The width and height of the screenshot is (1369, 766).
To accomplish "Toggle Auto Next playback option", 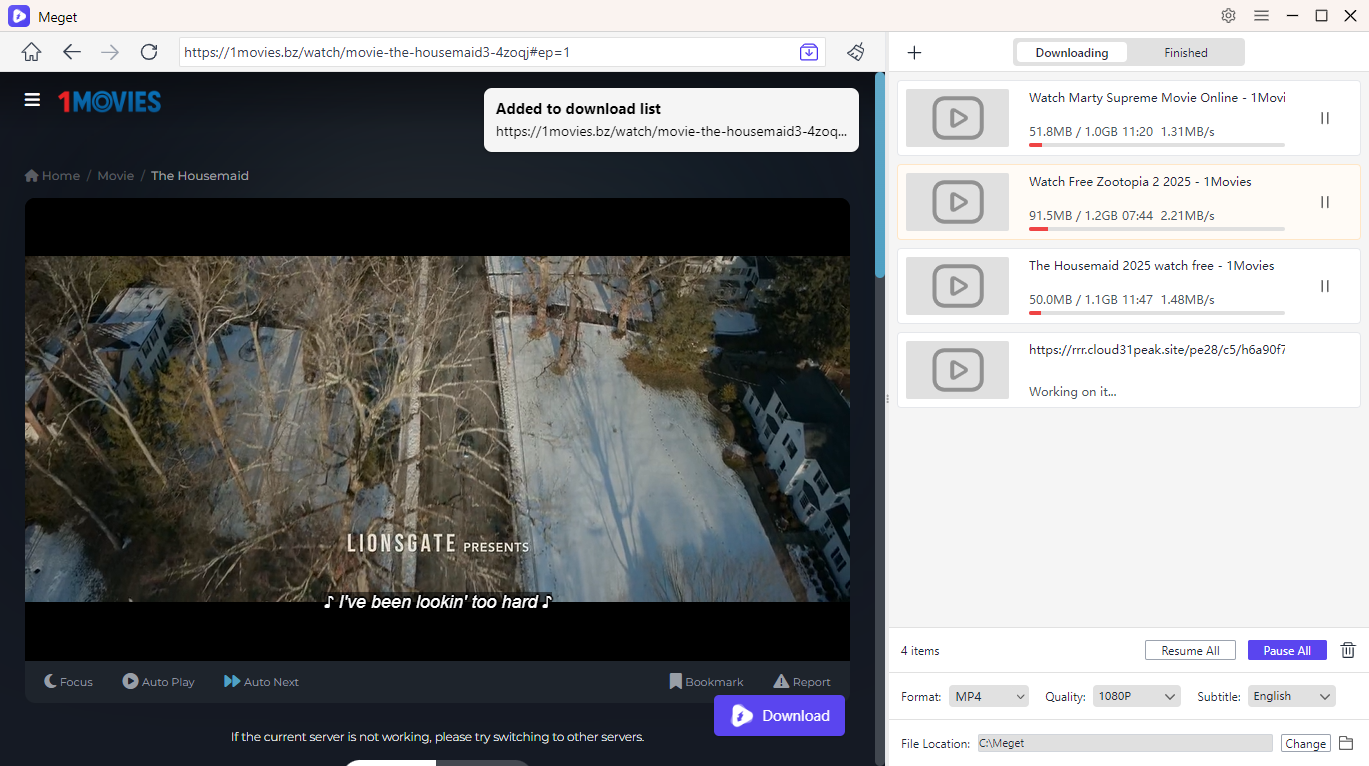I will pyautogui.click(x=260, y=681).
